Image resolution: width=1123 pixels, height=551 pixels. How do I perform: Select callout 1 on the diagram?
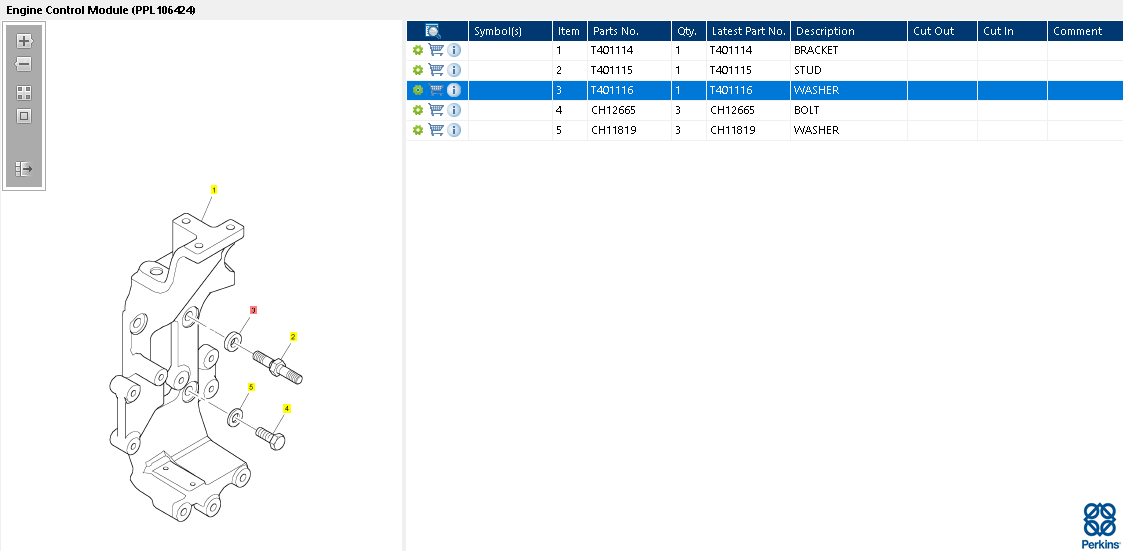(x=213, y=190)
